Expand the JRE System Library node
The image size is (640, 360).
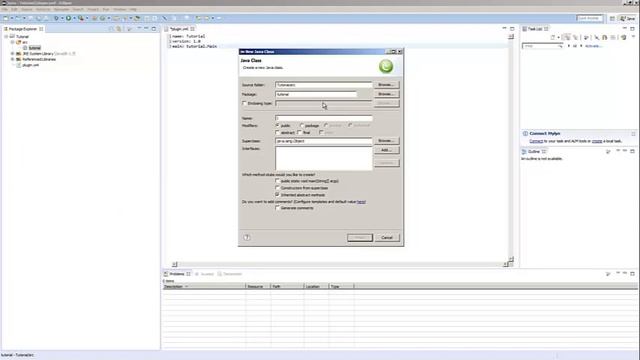tap(12, 53)
